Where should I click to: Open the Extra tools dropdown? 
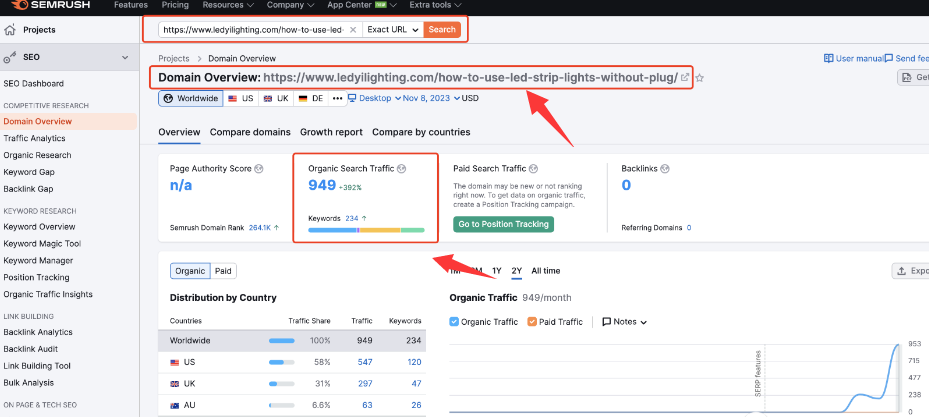435,5
